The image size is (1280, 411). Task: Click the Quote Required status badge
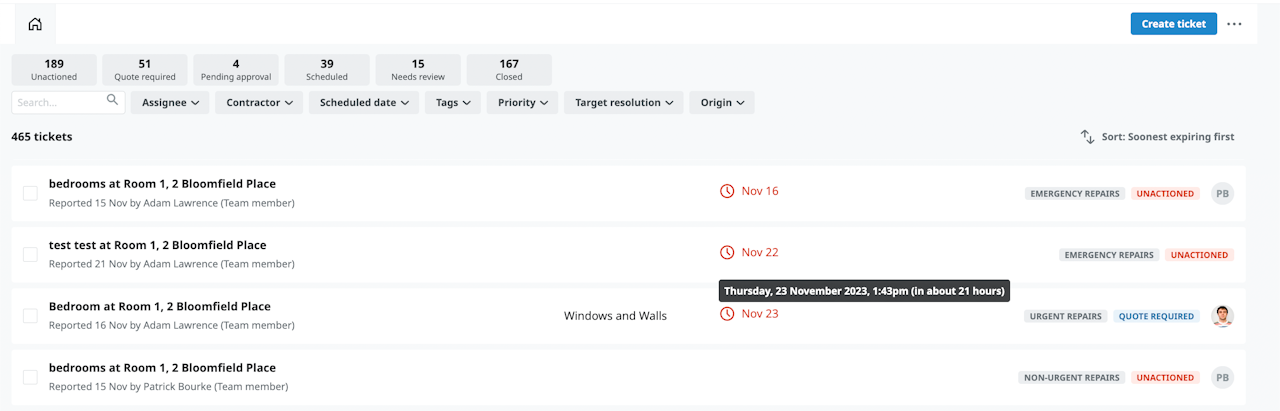pos(1156,316)
